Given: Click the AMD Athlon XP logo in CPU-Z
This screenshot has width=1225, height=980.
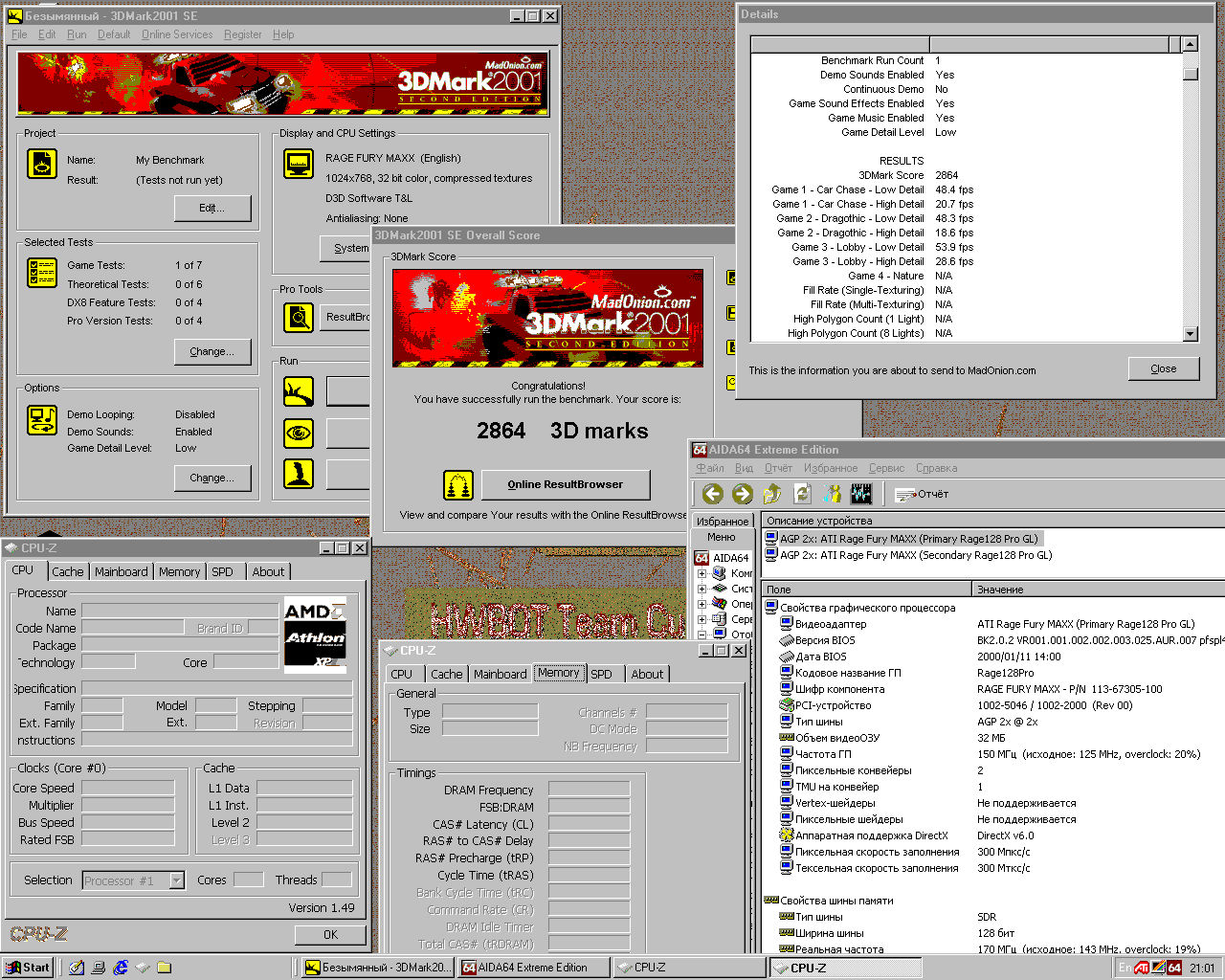Looking at the screenshot, I should [x=315, y=635].
